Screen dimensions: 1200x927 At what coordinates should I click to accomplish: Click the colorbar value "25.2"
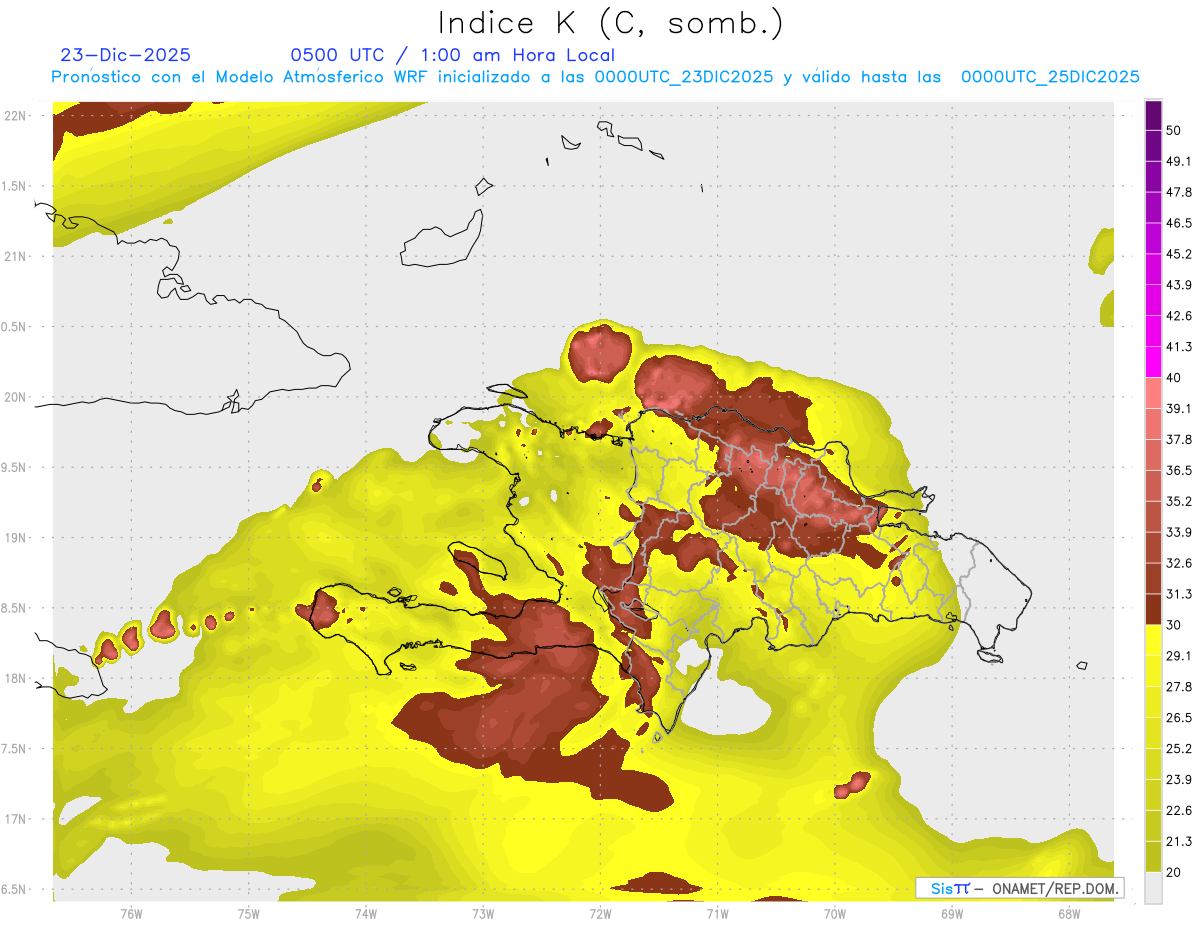pos(1179,749)
